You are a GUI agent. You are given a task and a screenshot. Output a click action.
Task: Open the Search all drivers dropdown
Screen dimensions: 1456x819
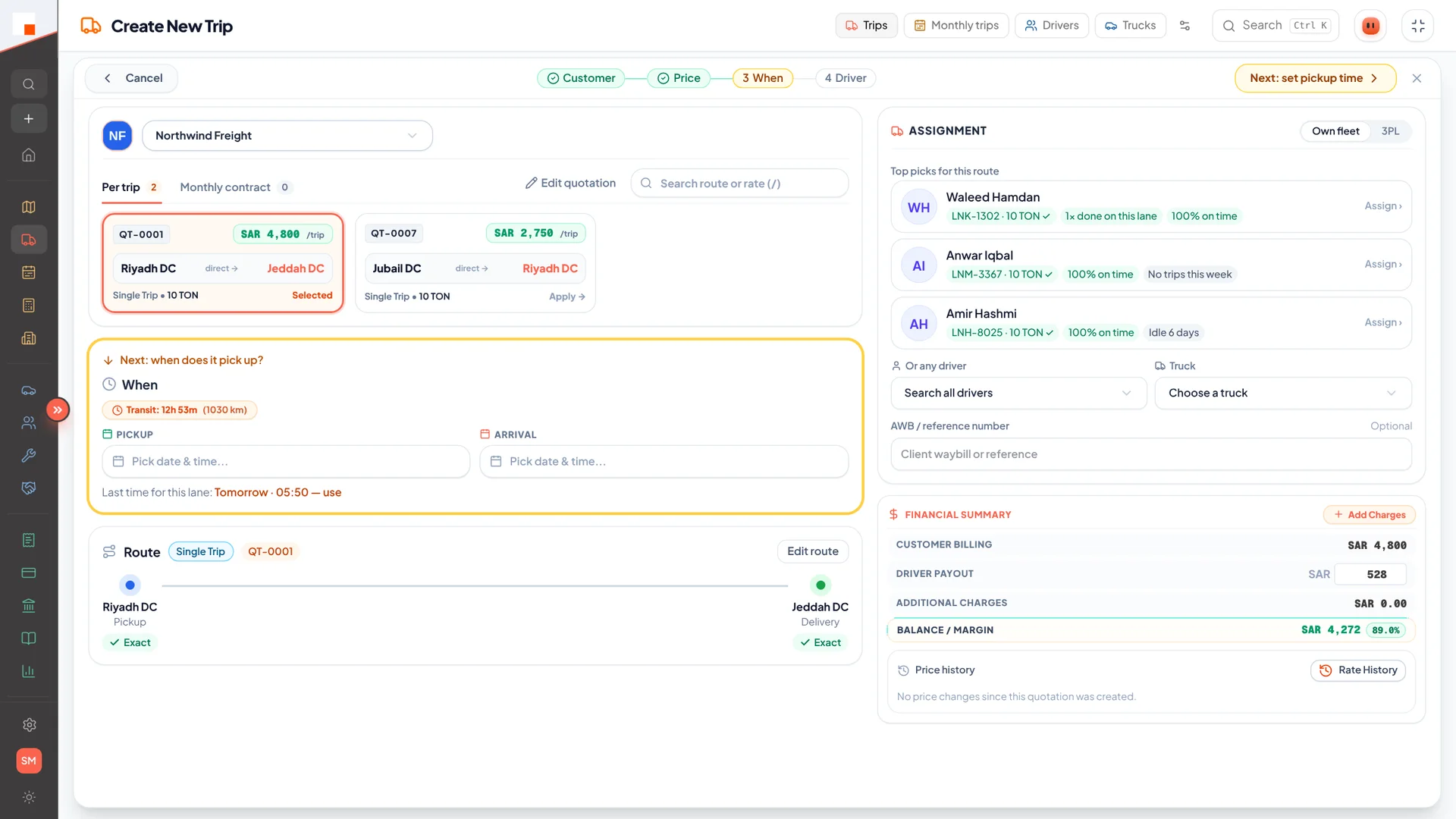[1018, 393]
